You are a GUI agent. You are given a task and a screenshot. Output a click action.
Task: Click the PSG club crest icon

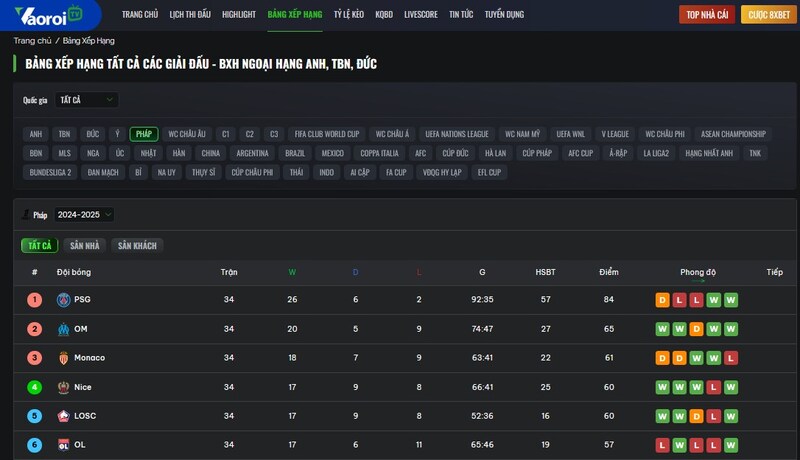pyautogui.click(x=63, y=300)
